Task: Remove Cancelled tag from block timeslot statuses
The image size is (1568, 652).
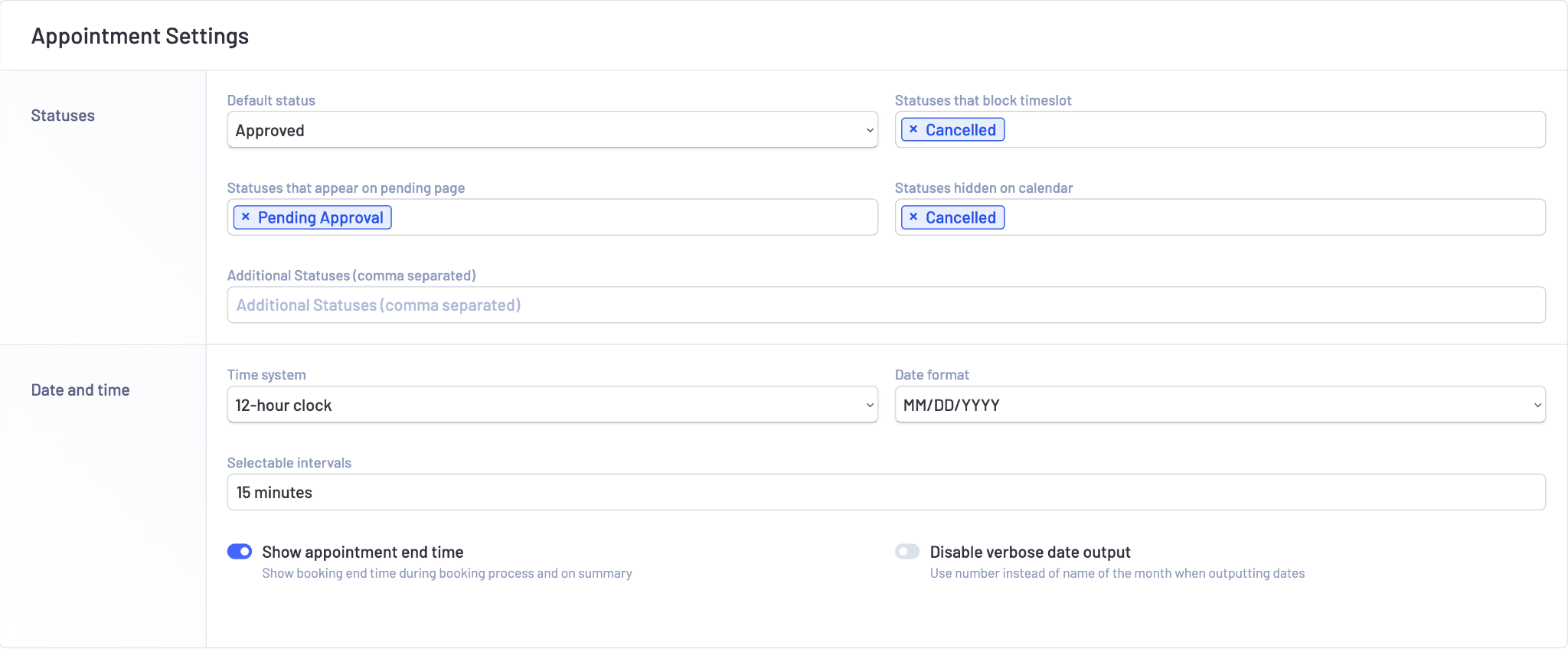Action: [913, 129]
